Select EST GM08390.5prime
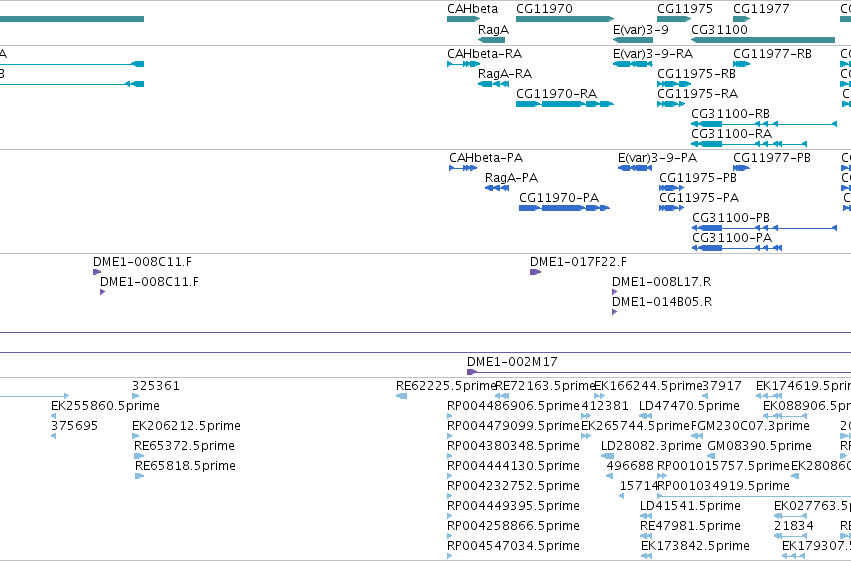Image resolution: width=851 pixels, height=561 pixels. click(x=711, y=456)
